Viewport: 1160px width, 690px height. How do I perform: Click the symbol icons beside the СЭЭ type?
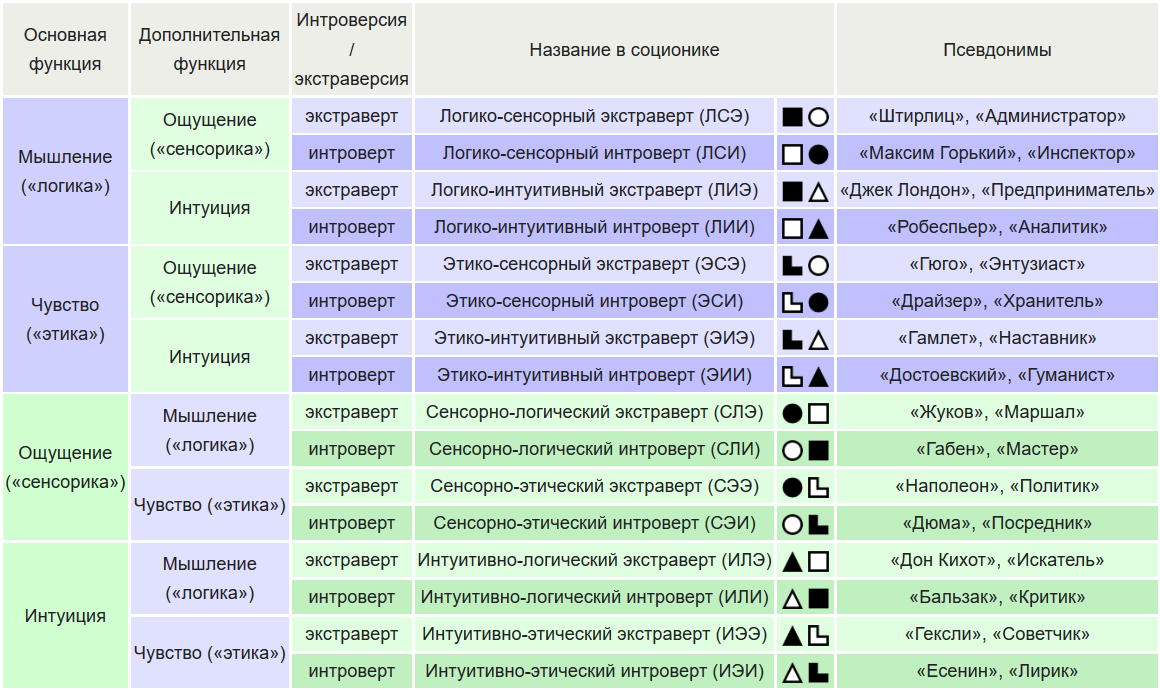805,487
